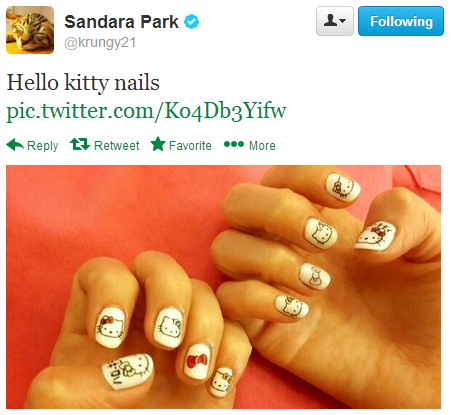451x415 pixels.
Task: Click the Retweet text label
Action: pyautogui.click(x=116, y=146)
